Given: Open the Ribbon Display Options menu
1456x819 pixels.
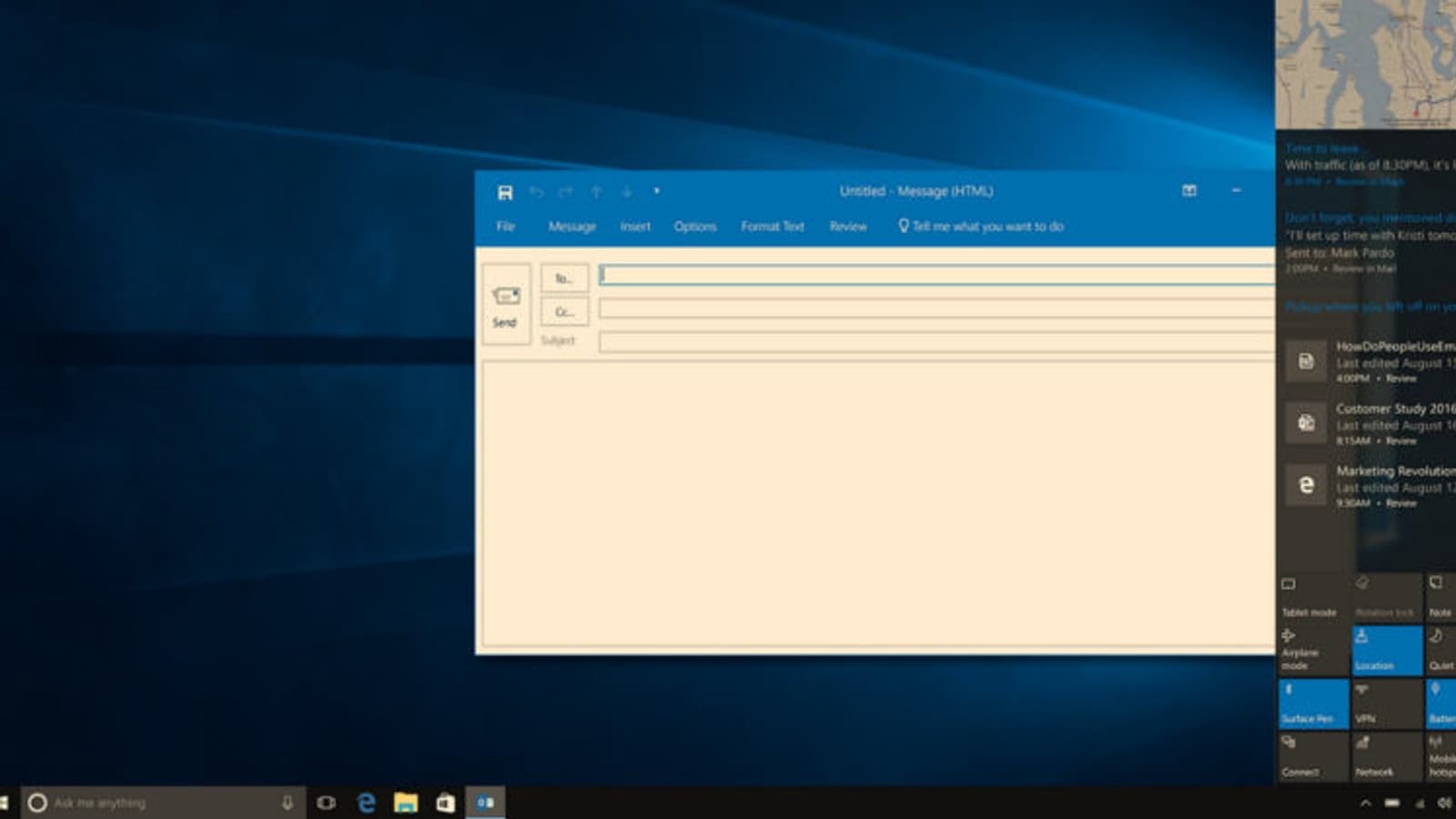Looking at the screenshot, I should coord(1188,191).
